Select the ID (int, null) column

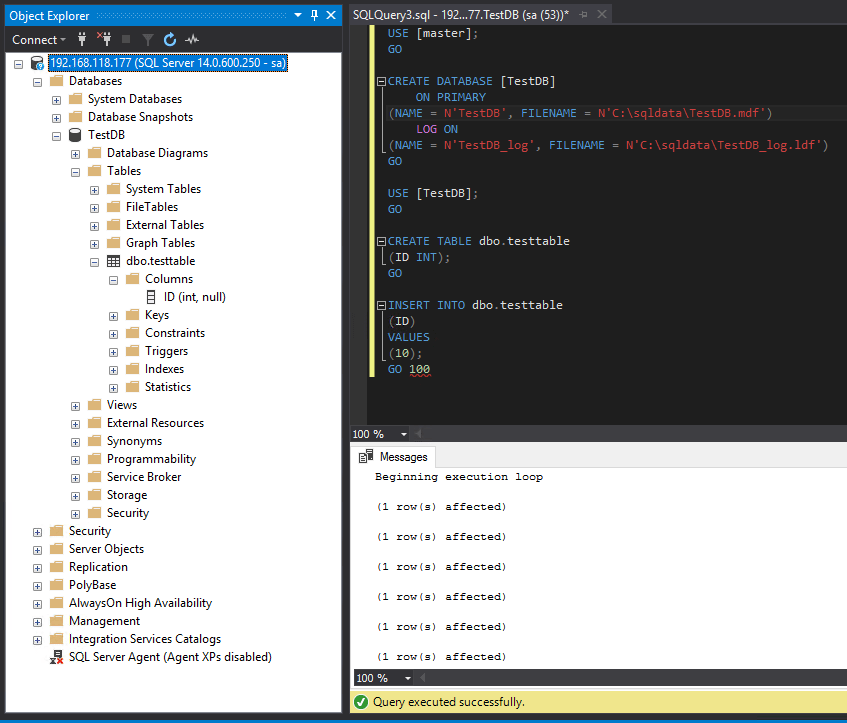click(194, 297)
